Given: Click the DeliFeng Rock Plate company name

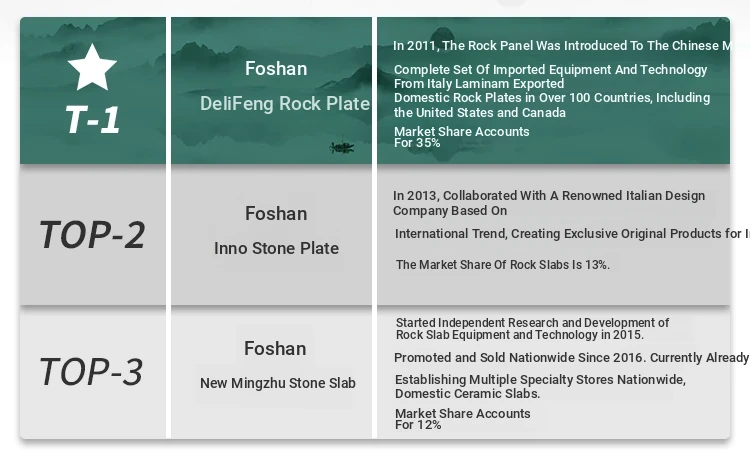Looking at the screenshot, I should tap(285, 104).
